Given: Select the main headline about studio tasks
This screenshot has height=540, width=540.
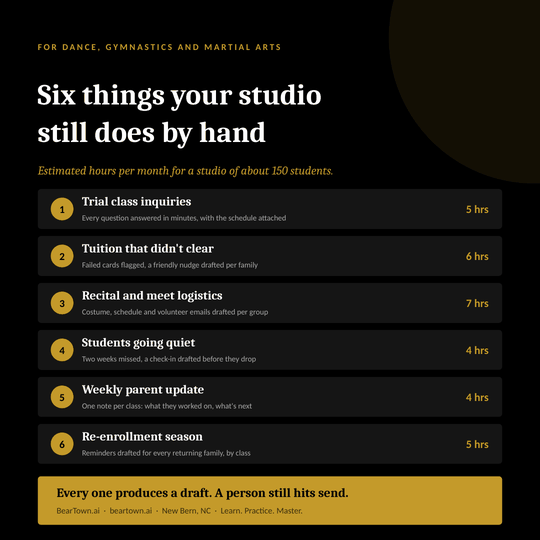Looking at the screenshot, I should (x=179, y=114).
